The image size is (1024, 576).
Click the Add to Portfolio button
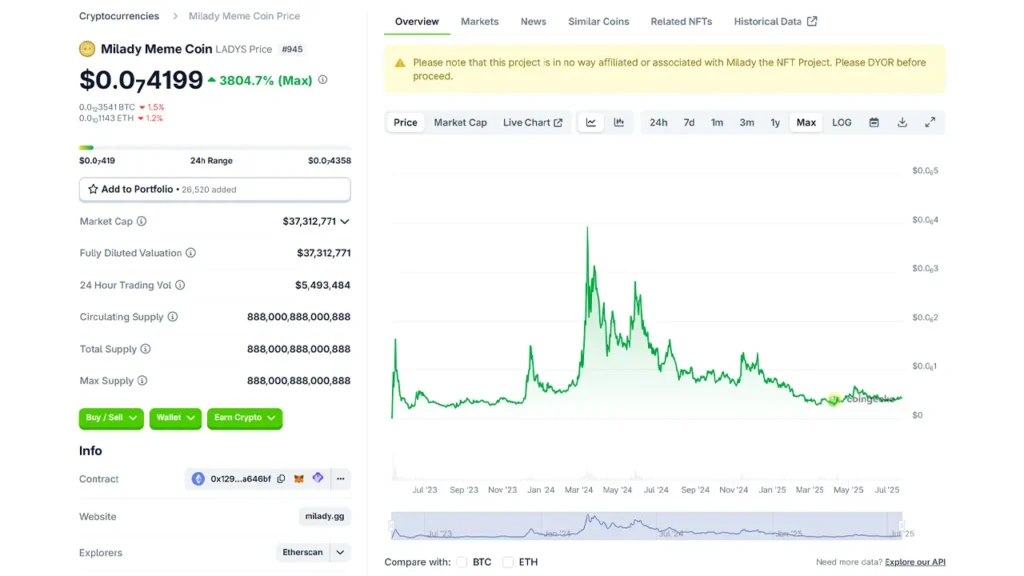215,189
